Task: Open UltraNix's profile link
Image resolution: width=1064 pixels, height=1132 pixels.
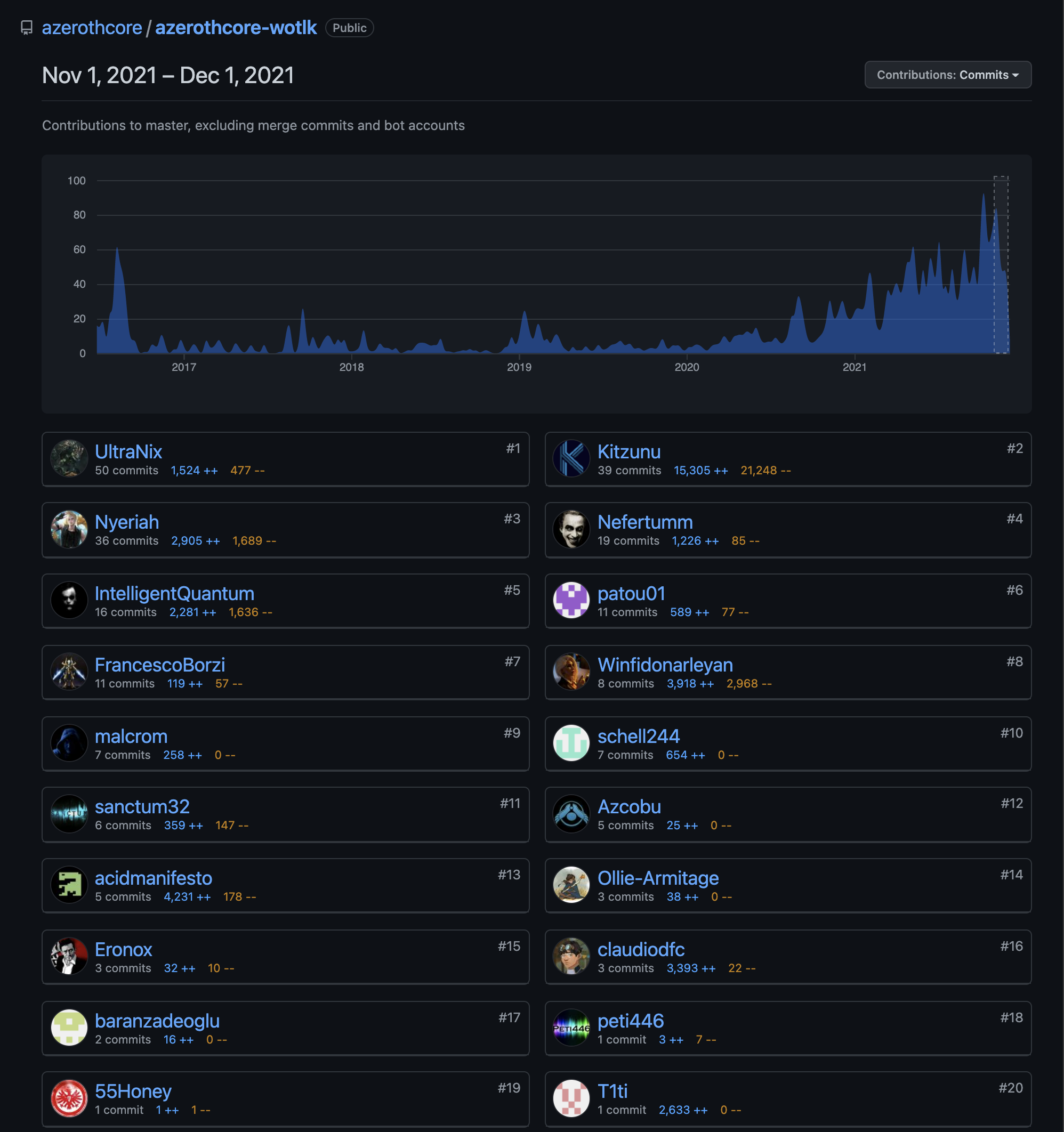Action: click(x=128, y=451)
